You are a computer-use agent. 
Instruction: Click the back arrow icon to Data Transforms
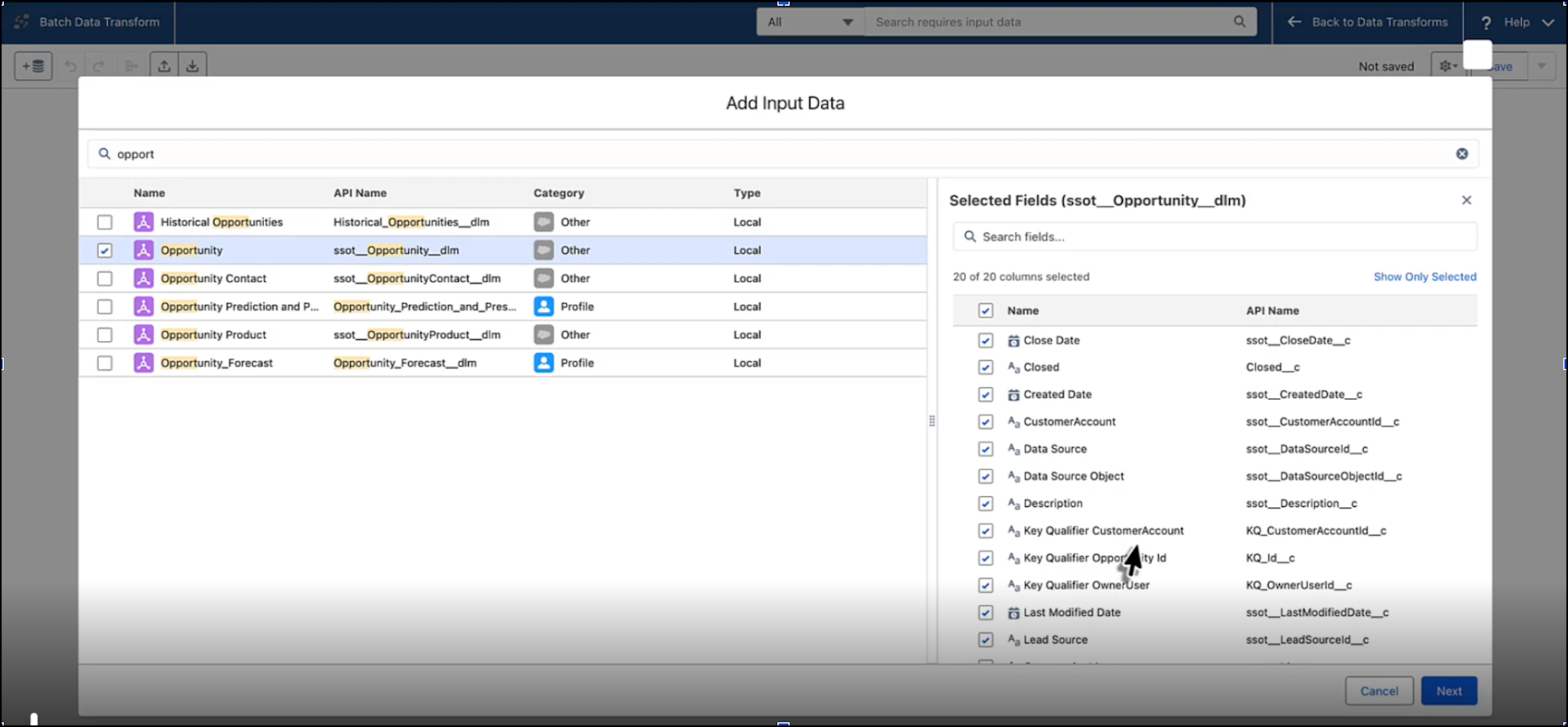click(x=1294, y=22)
